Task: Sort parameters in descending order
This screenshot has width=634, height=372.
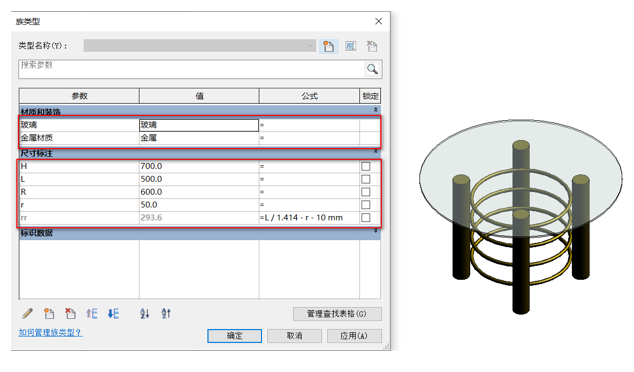Action: 166,313
